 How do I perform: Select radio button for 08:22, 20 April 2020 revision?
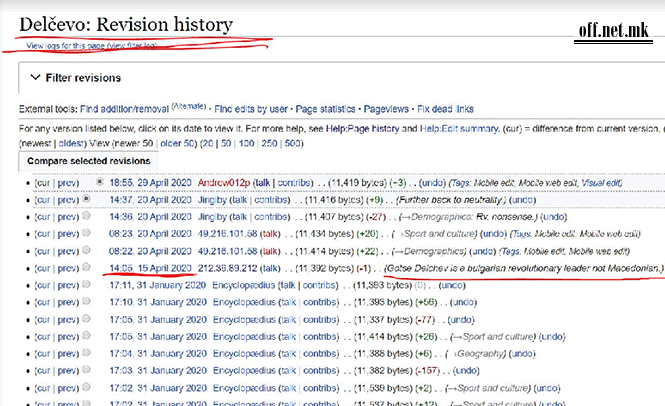point(86,250)
